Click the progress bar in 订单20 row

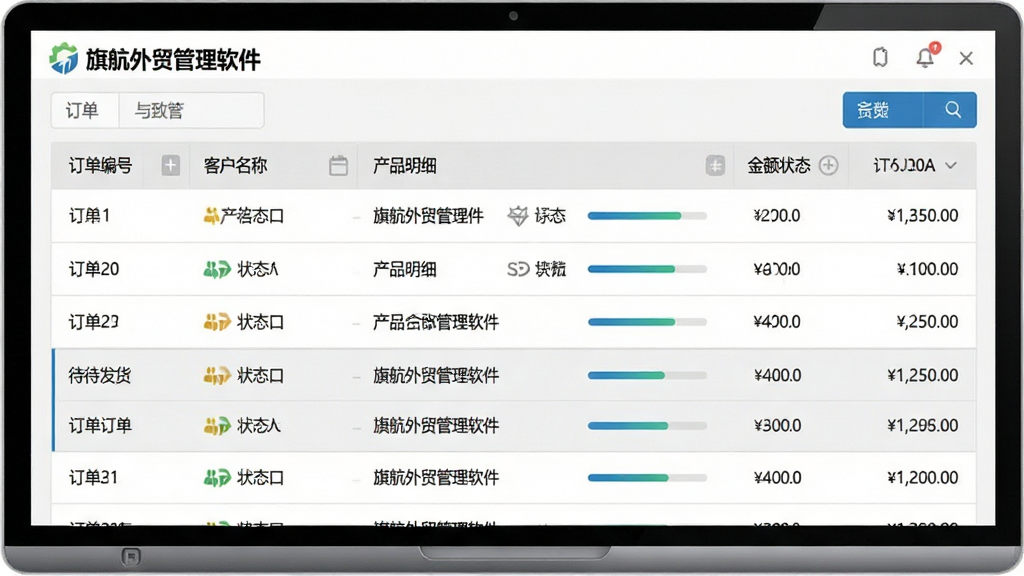(x=647, y=269)
